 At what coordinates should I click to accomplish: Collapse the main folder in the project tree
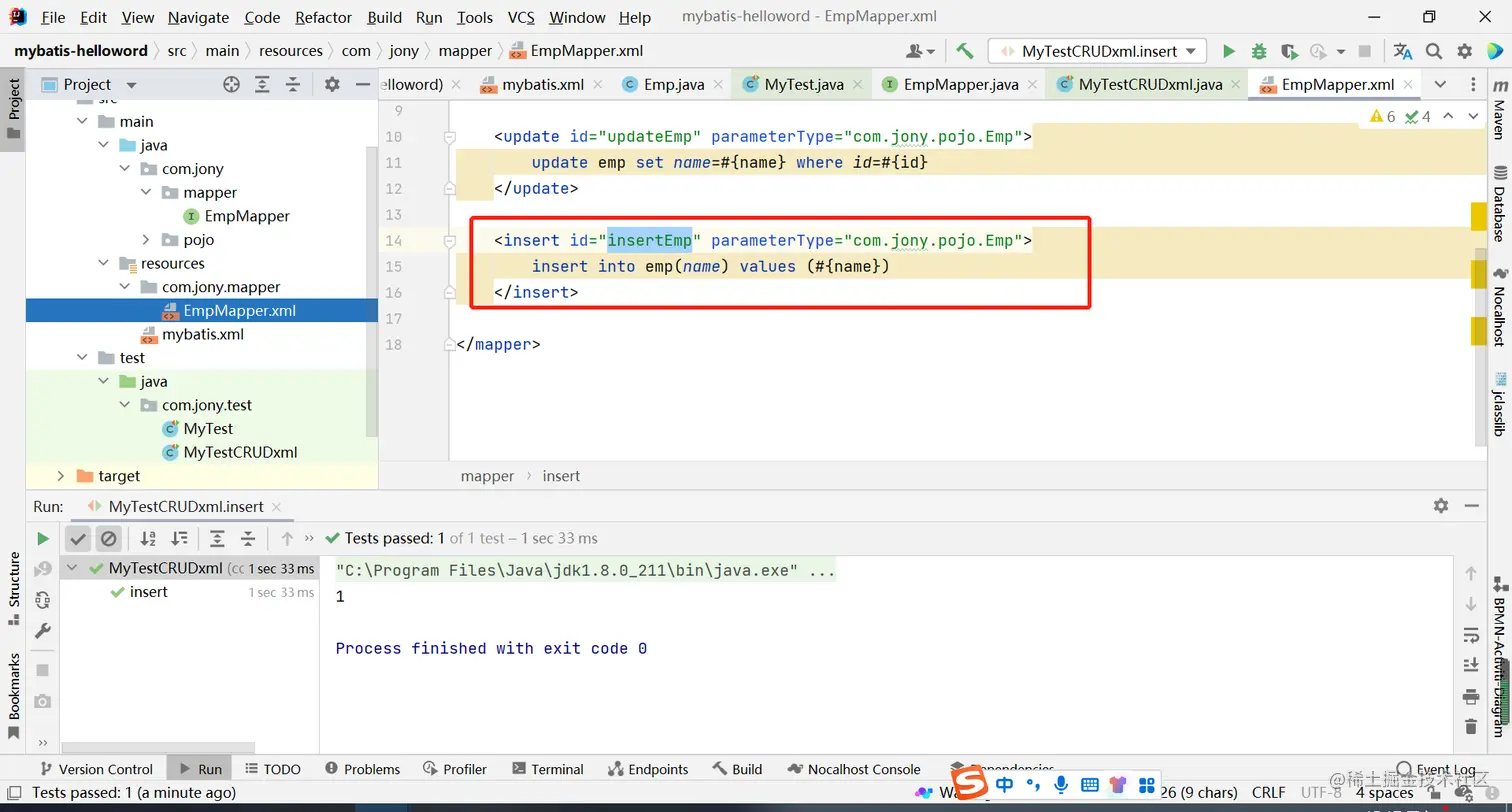83,122
